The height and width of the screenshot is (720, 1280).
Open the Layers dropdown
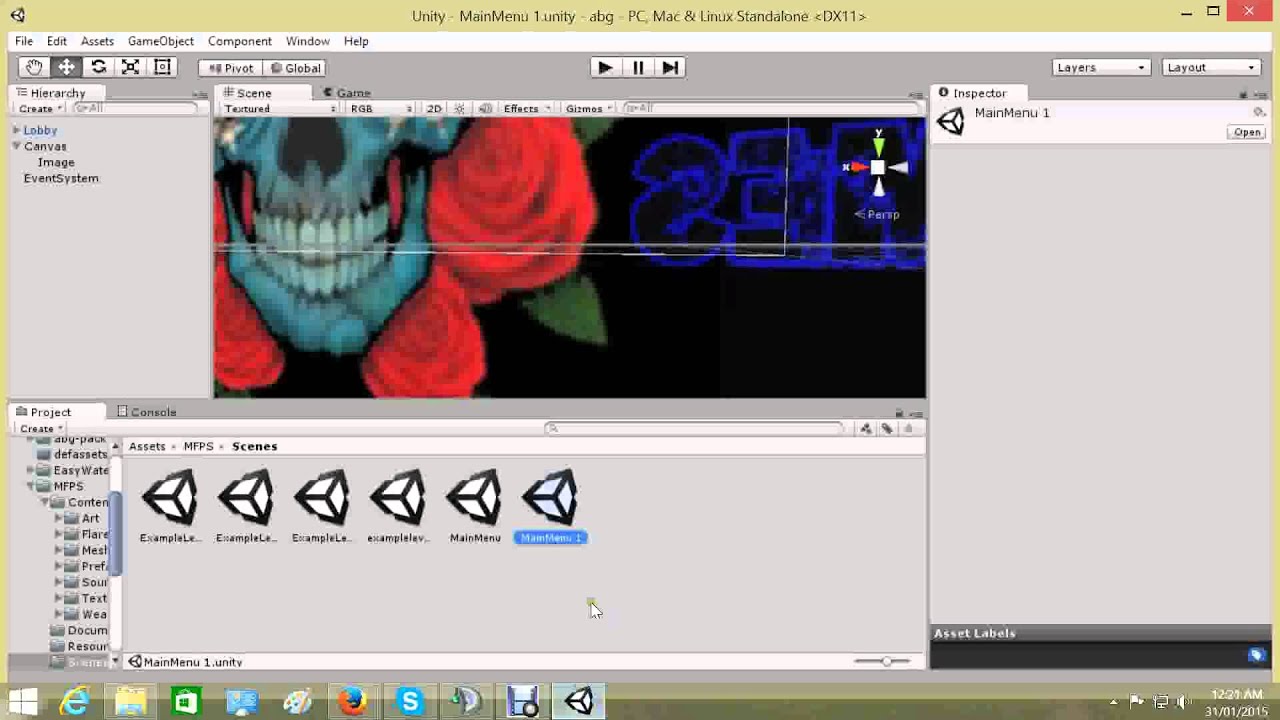[1101, 67]
